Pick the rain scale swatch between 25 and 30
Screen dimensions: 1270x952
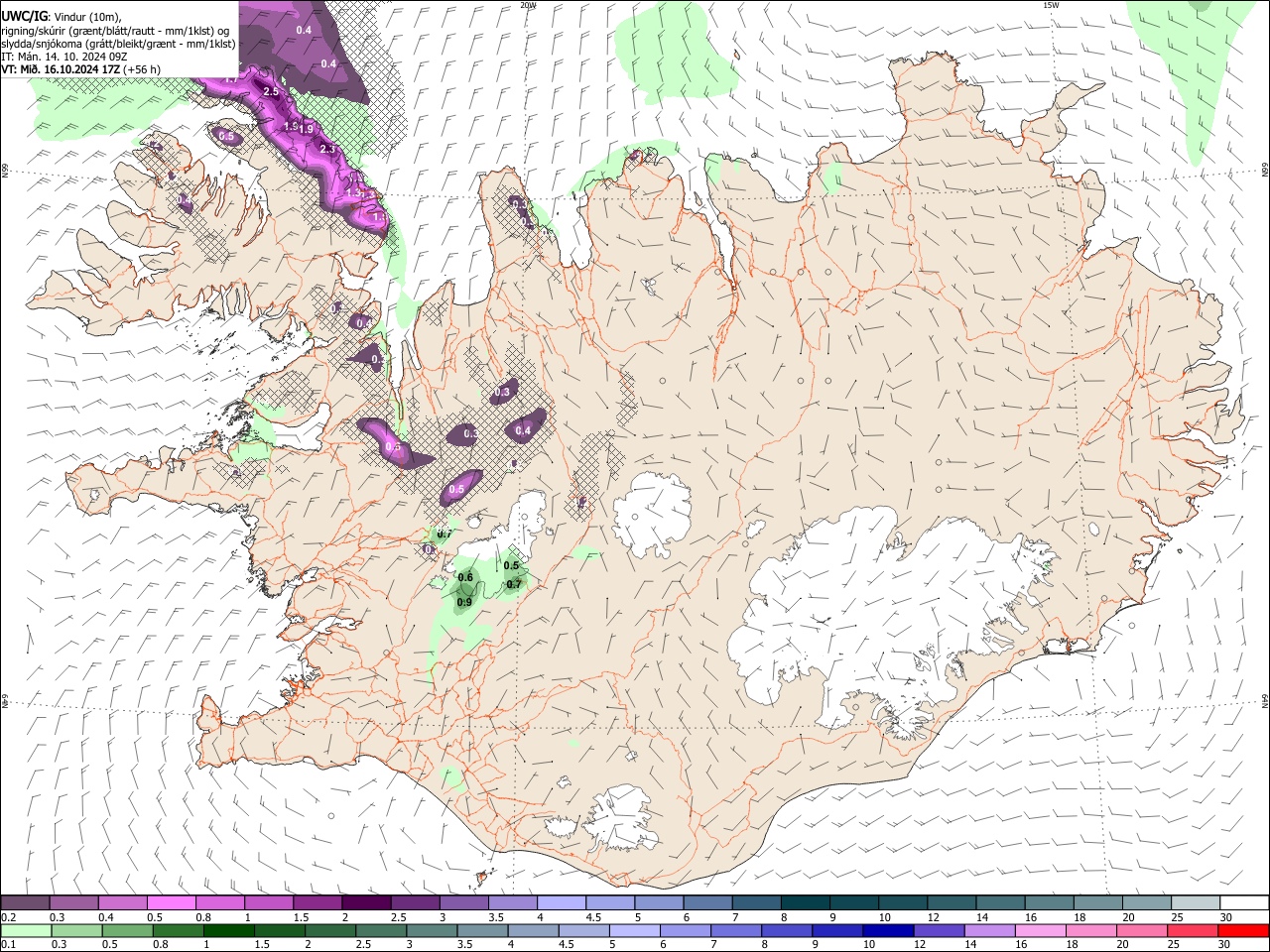[x=1192, y=930]
